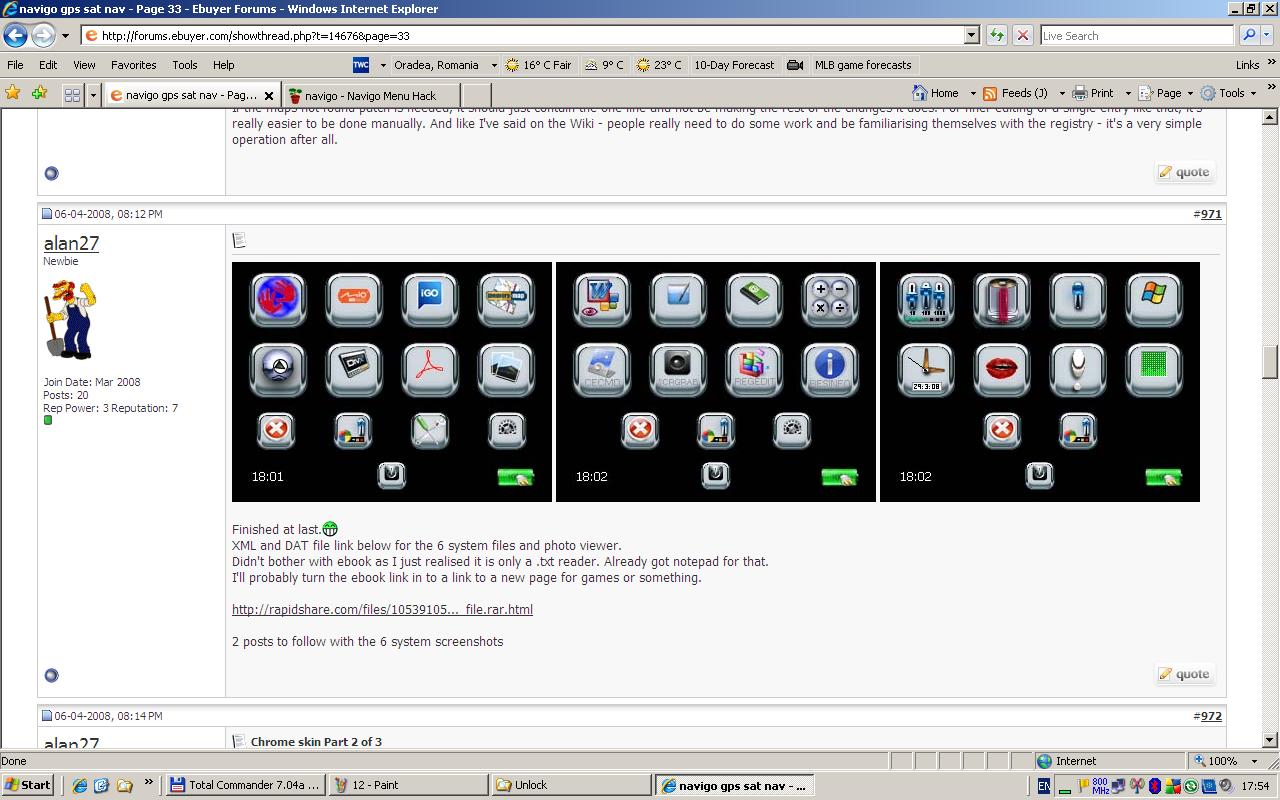This screenshot has width=1280, height=800.
Task: Click the Windows flag icon in third screenshot
Action: tap(1154, 298)
